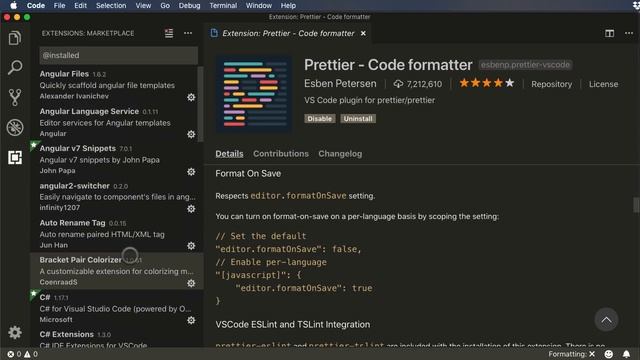Click the extensions list scrollbar
Screen dimensions: 640x360
(200, 104)
